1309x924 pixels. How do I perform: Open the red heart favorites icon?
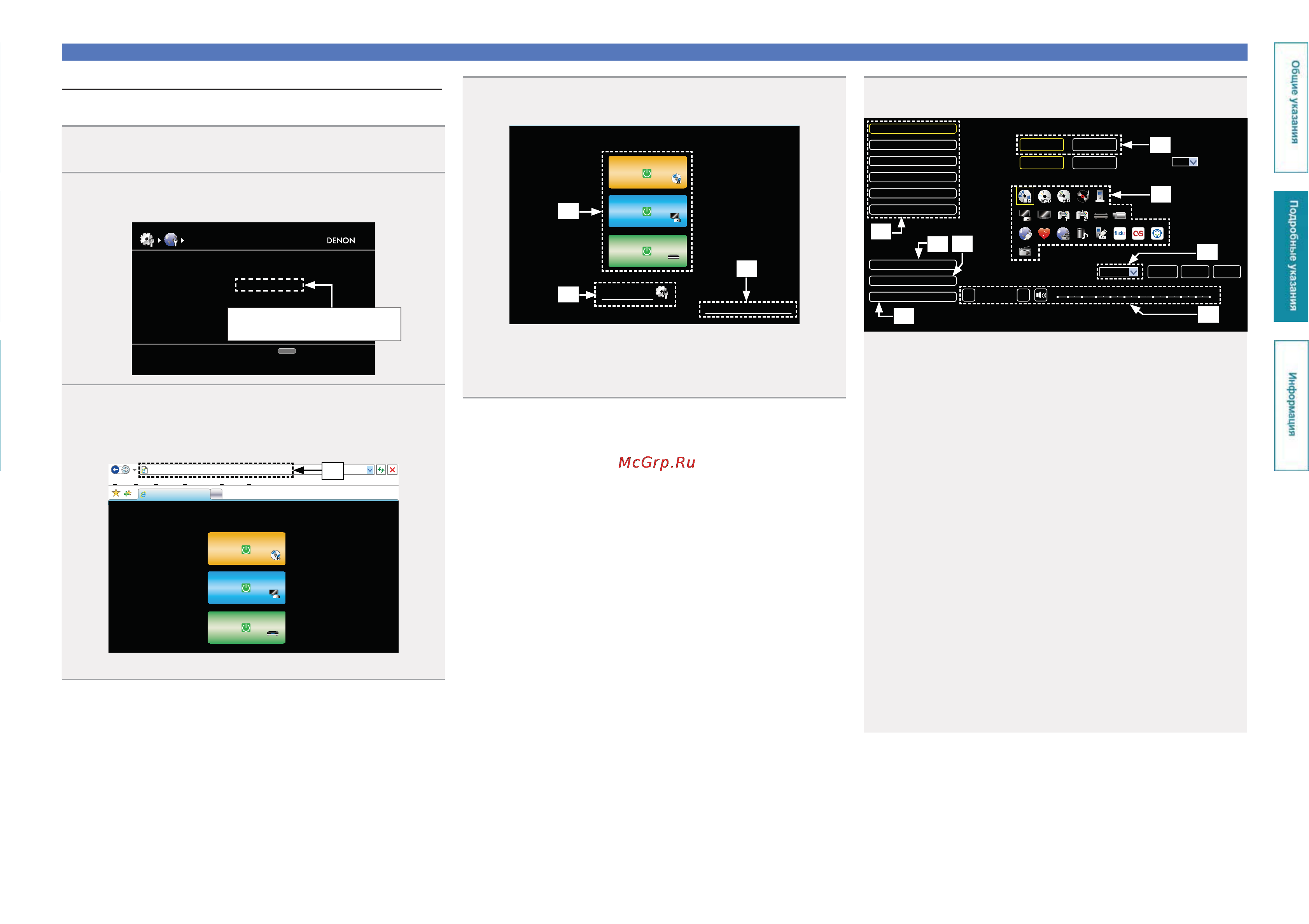1044,234
